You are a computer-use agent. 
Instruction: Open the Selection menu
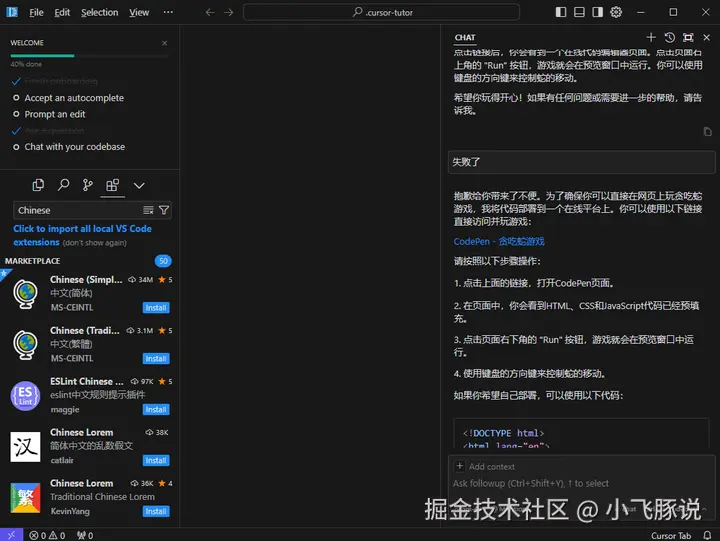(100, 12)
